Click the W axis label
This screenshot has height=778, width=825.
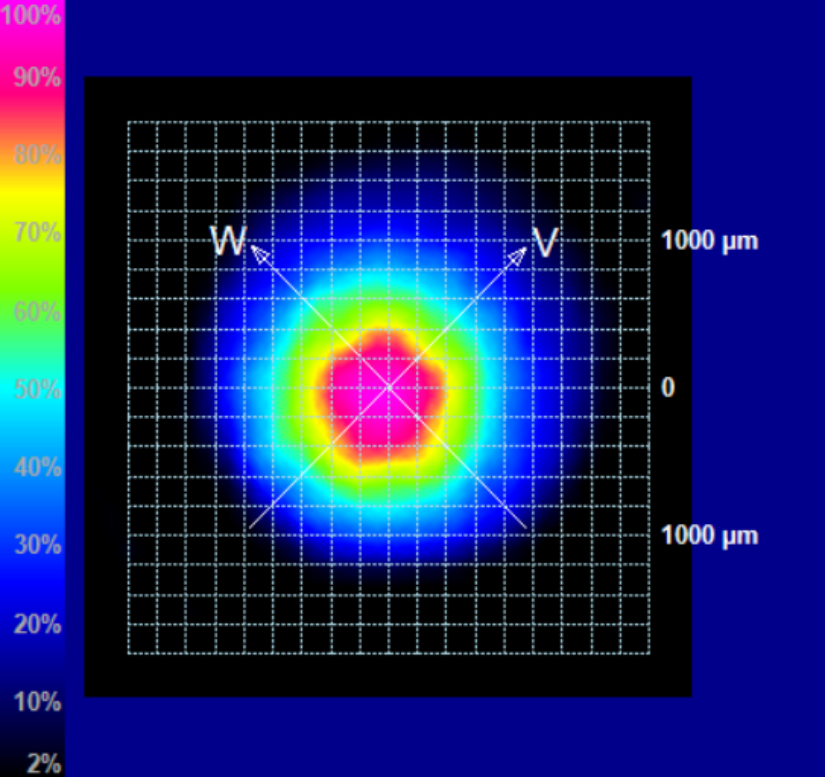227,241
